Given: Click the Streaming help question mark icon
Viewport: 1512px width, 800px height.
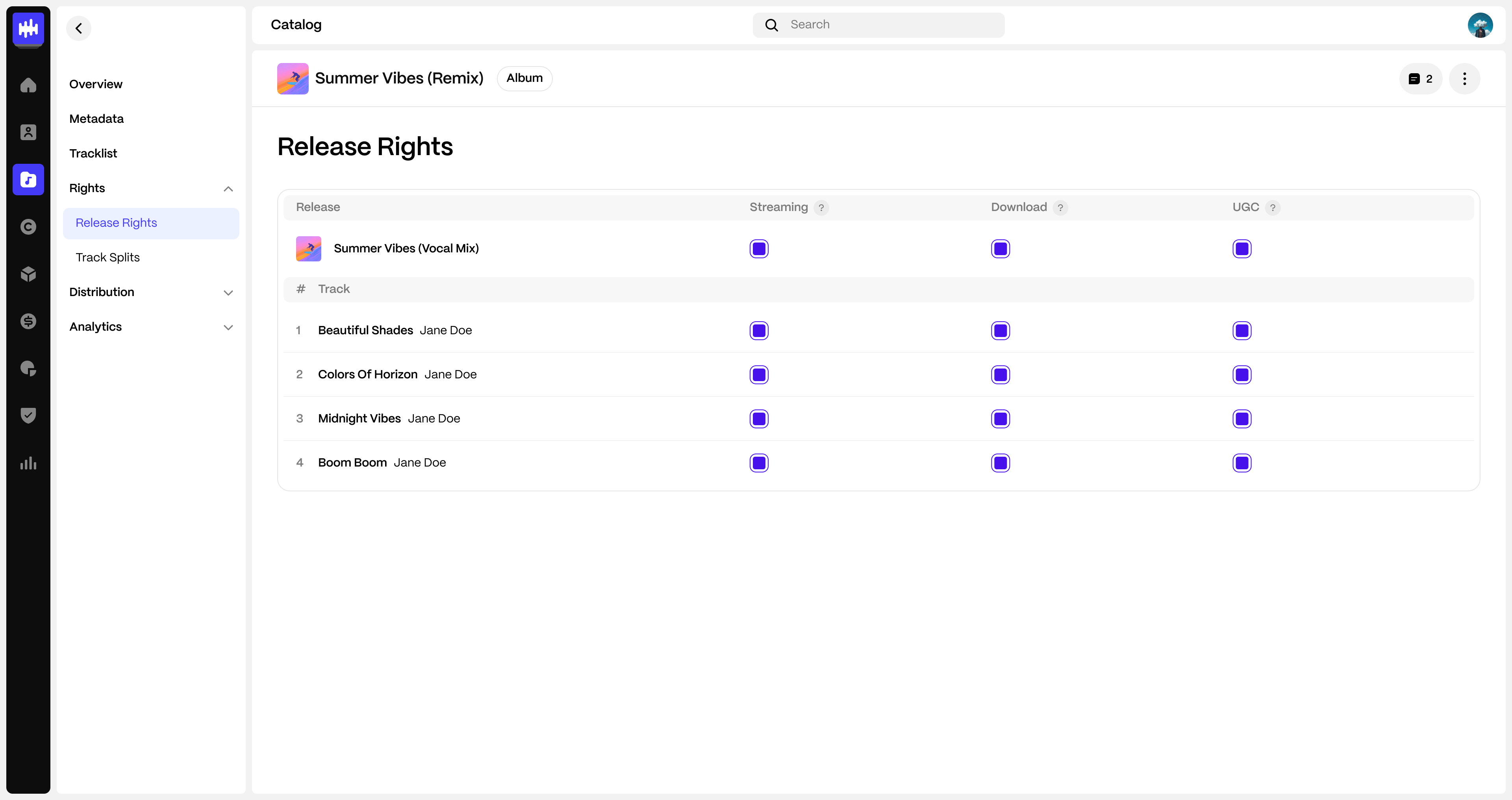Looking at the screenshot, I should pyautogui.click(x=821, y=207).
